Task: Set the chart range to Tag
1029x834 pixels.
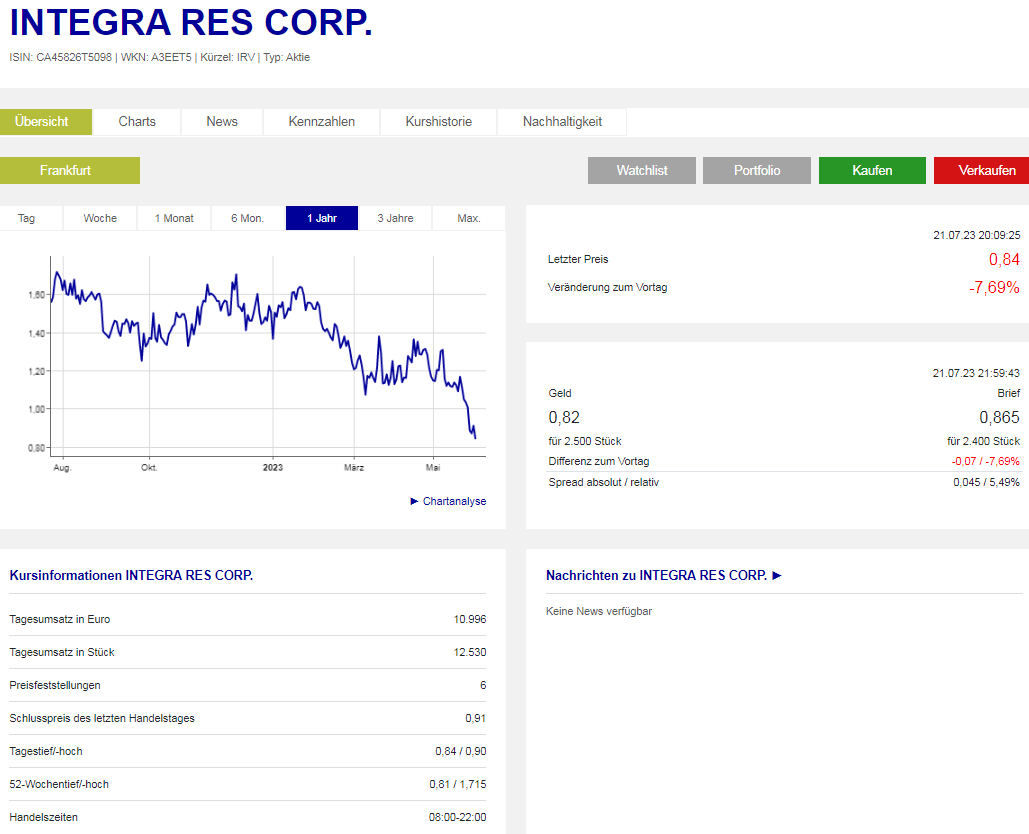Action: pos(27,218)
